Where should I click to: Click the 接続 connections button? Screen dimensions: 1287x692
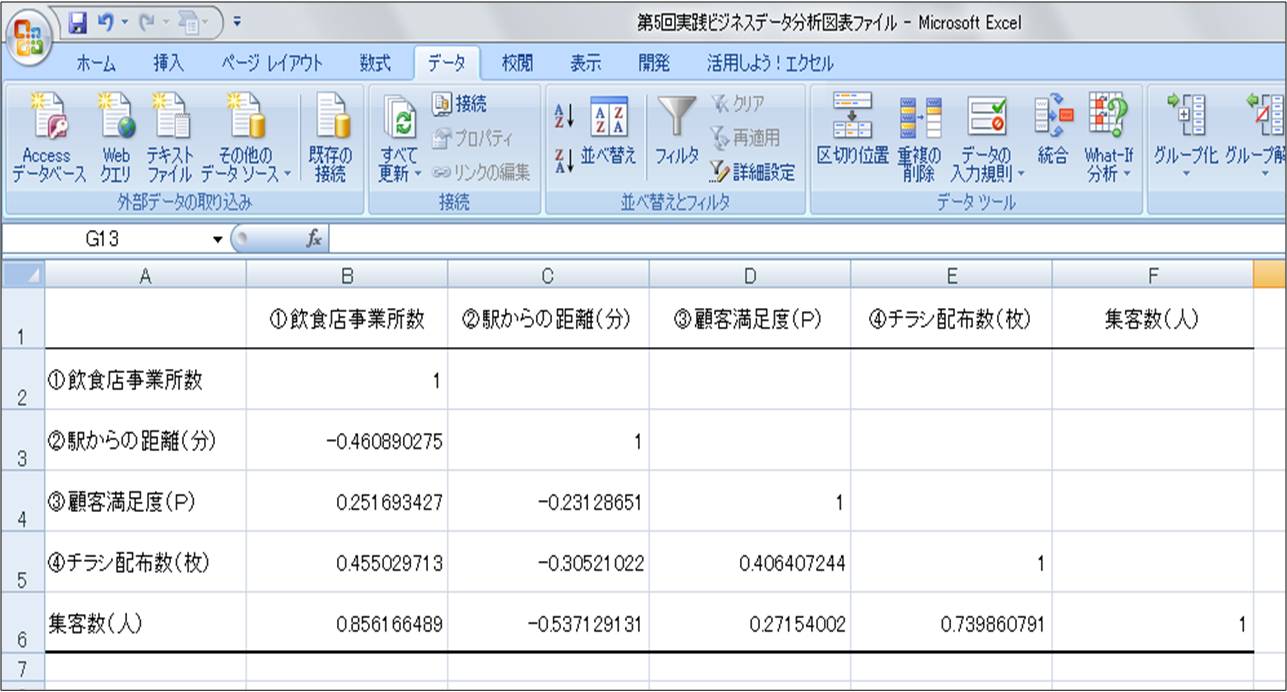click(x=460, y=104)
